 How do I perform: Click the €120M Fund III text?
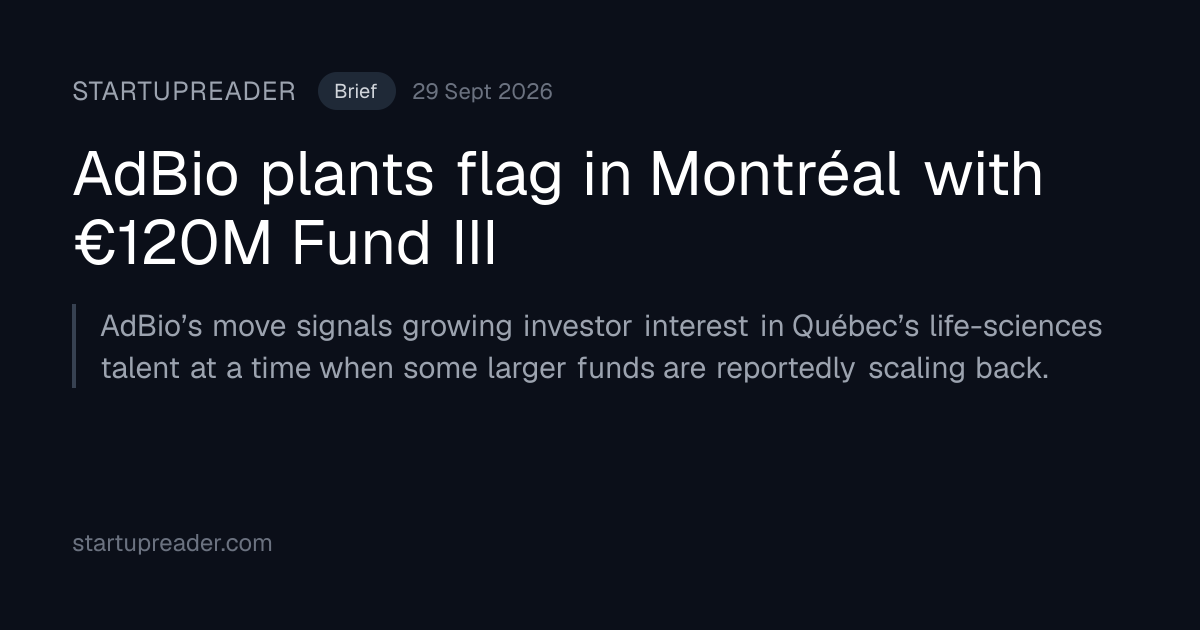click(x=285, y=246)
